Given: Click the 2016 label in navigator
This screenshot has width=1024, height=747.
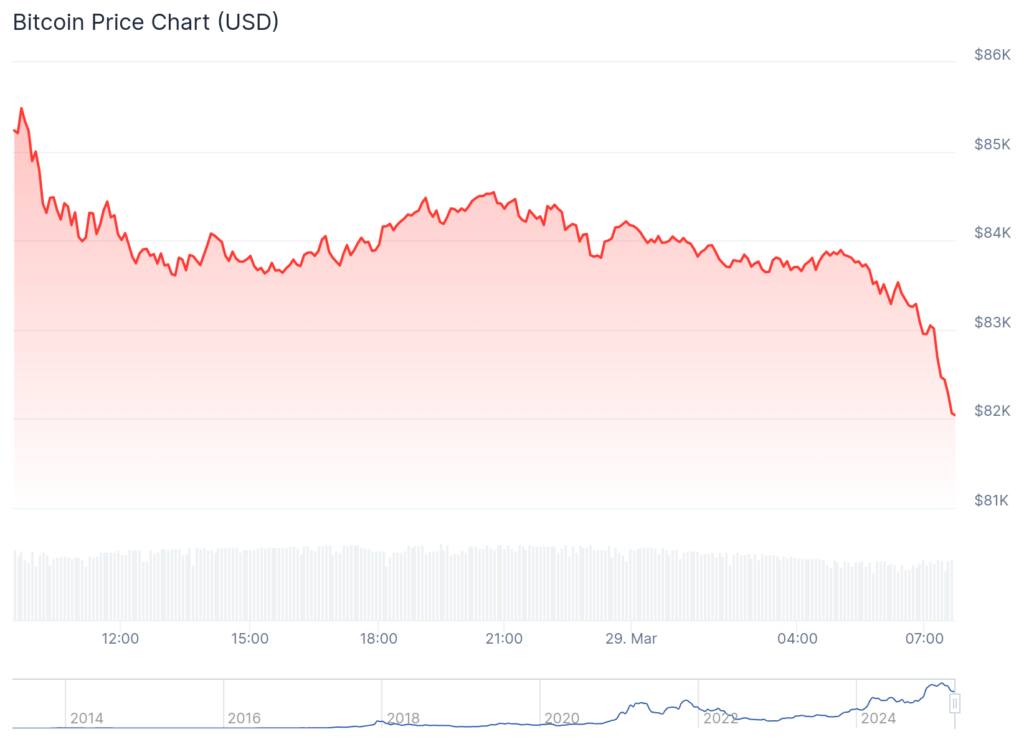Looking at the screenshot, I should [244, 718].
